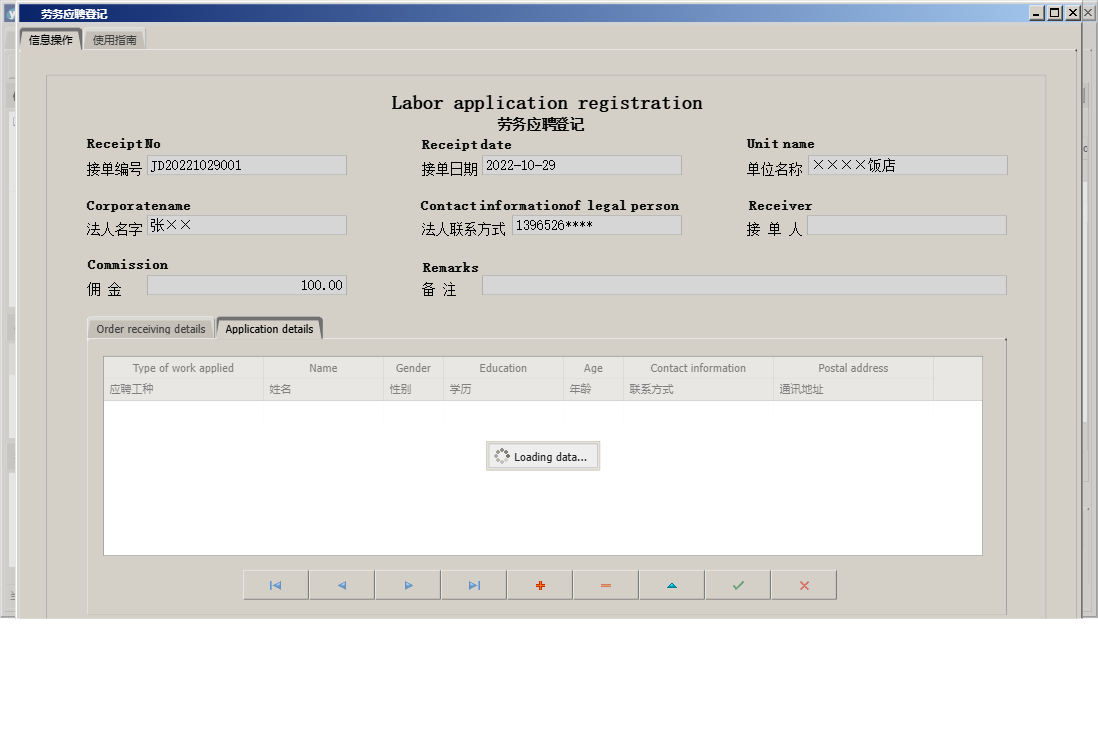
Task: Post changes with green checkmark button
Action: click(x=737, y=585)
